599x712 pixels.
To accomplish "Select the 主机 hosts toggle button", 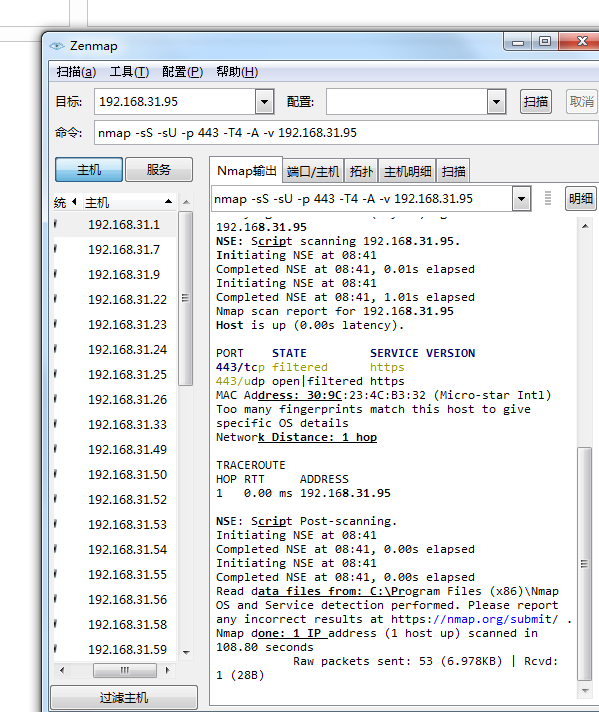I will 89,169.
